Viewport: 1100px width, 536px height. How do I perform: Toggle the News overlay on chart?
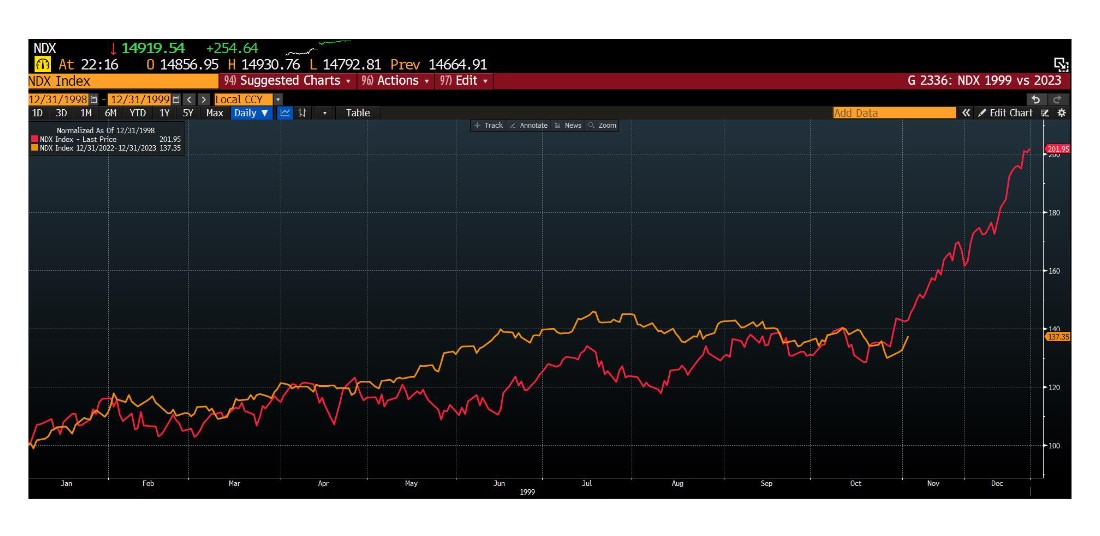pyautogui.click(x=567, y=125)
